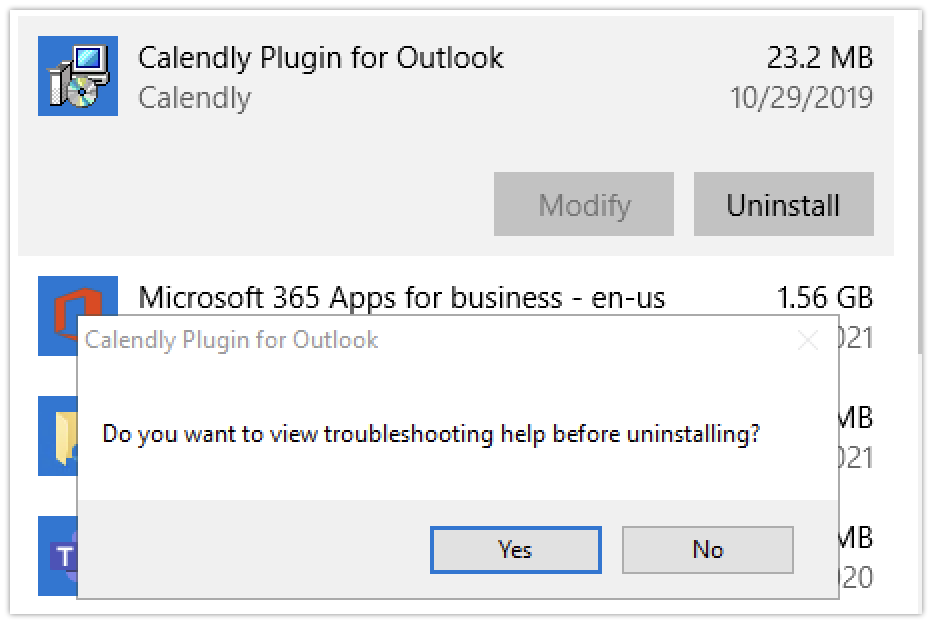Click the 1.56 GB size value
932x624 pixels.
pyautogui.click(x=824, y=297)
